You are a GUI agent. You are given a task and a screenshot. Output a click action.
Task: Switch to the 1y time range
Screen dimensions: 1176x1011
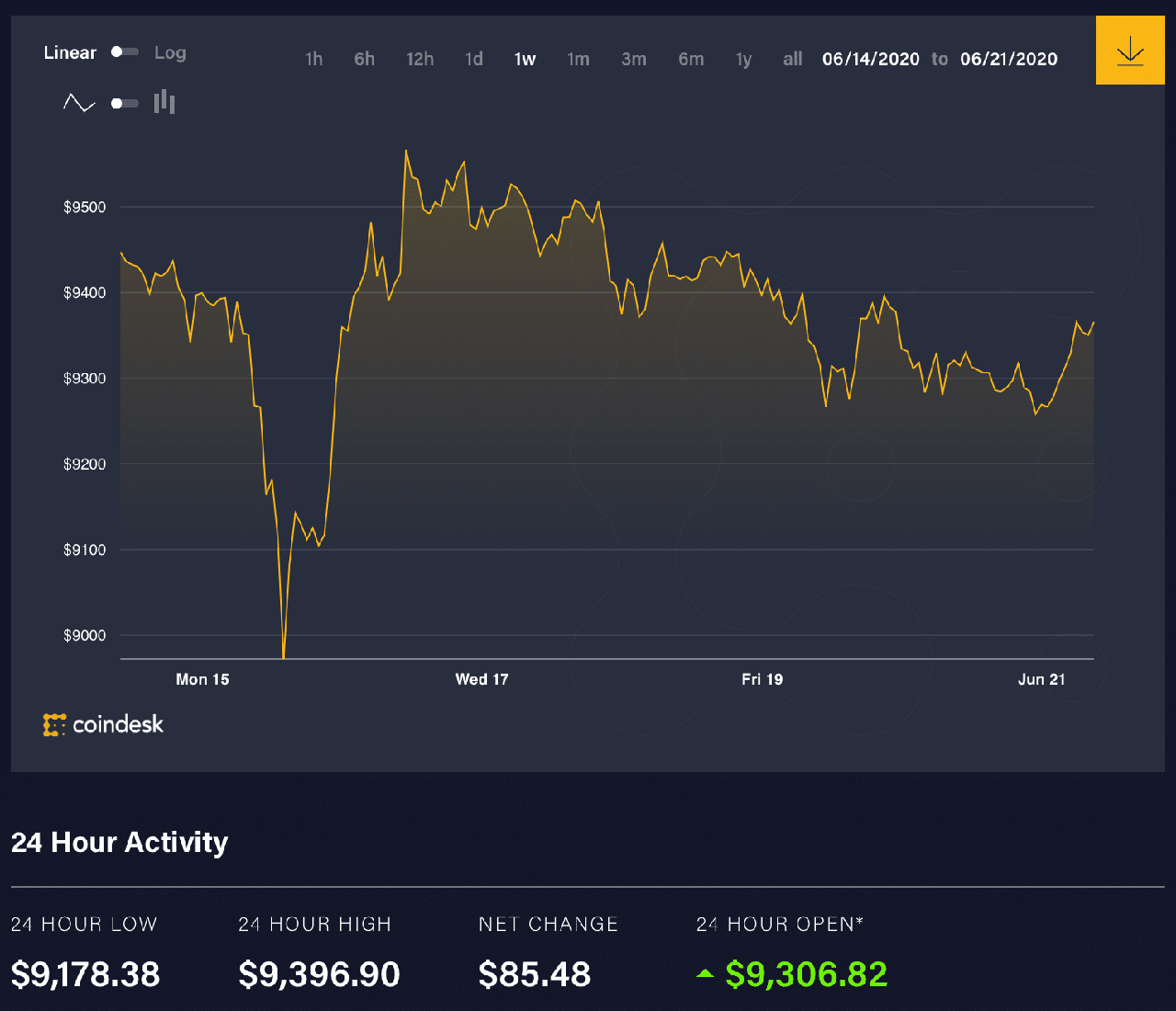(743, 59)
